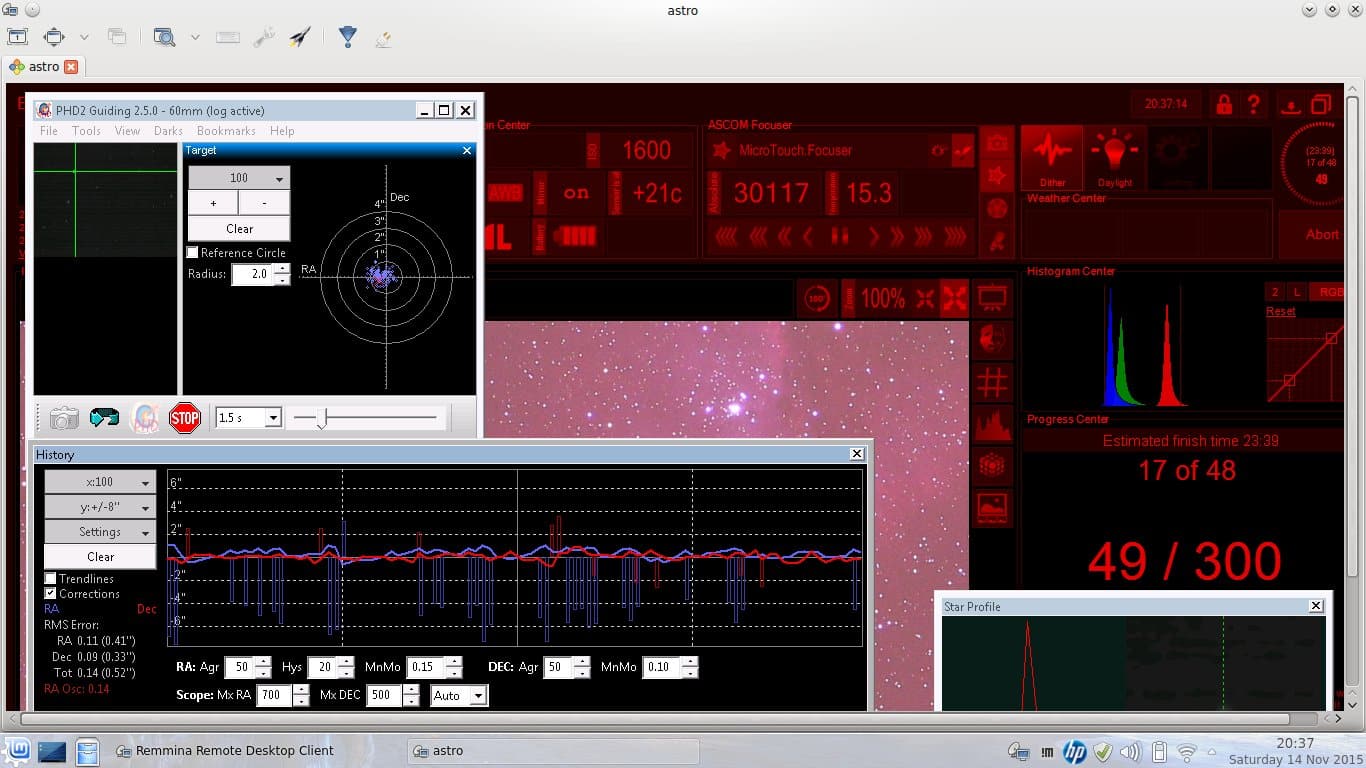Click the focuser single step right arrow
Image resolution: width=1366 pixels, height=768 pixels.
click(873, 237)
